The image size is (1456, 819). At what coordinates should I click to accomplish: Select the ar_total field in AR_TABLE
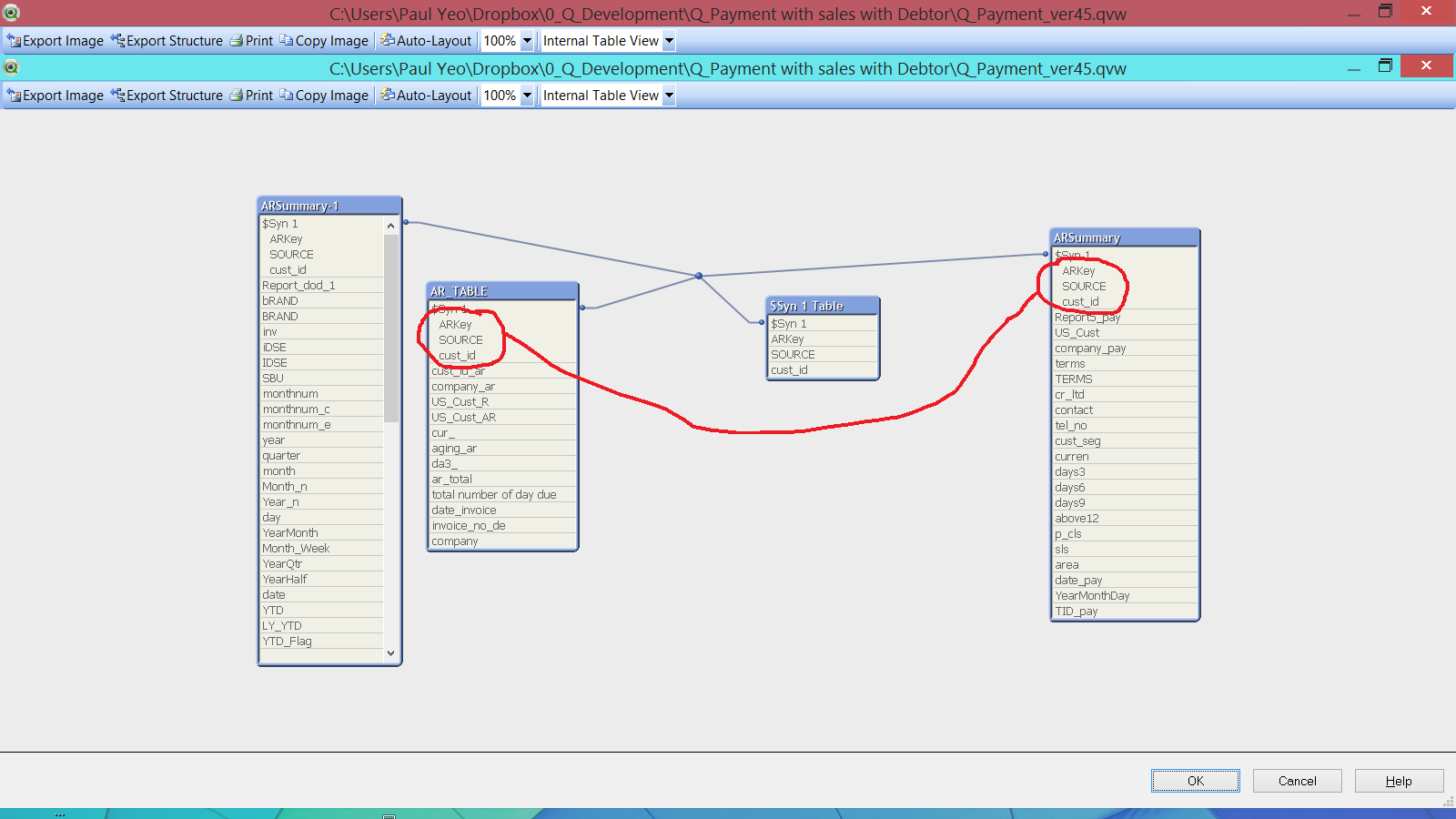502,479
